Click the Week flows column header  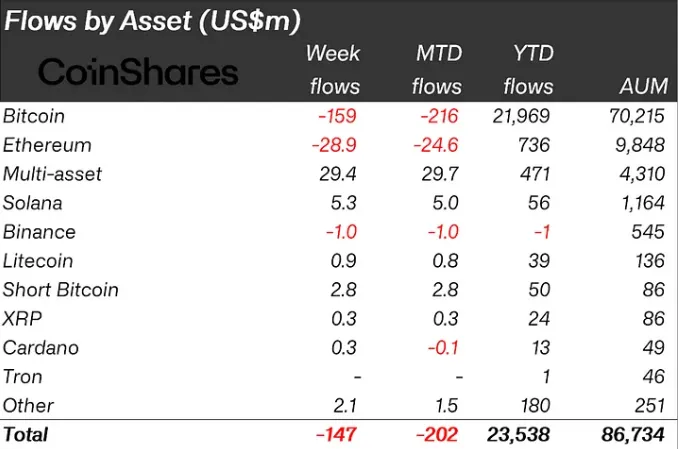(333, 70)
